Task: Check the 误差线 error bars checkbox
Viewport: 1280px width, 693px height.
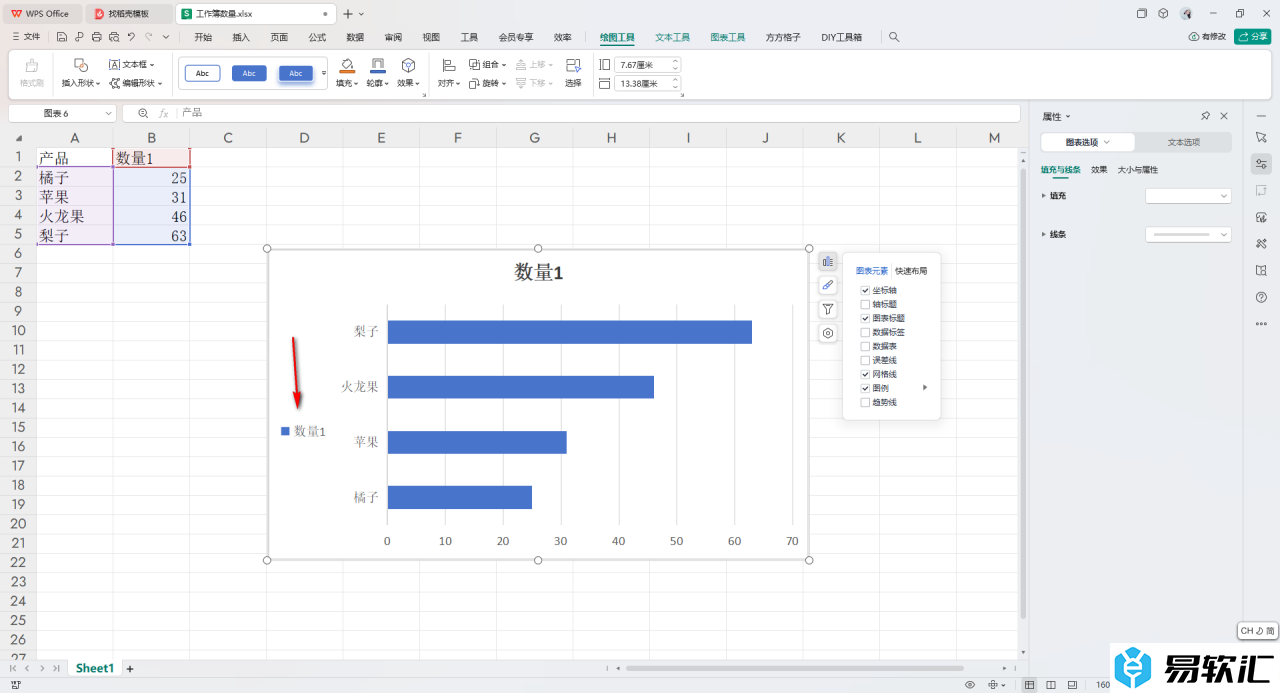Action: point(865,360)
